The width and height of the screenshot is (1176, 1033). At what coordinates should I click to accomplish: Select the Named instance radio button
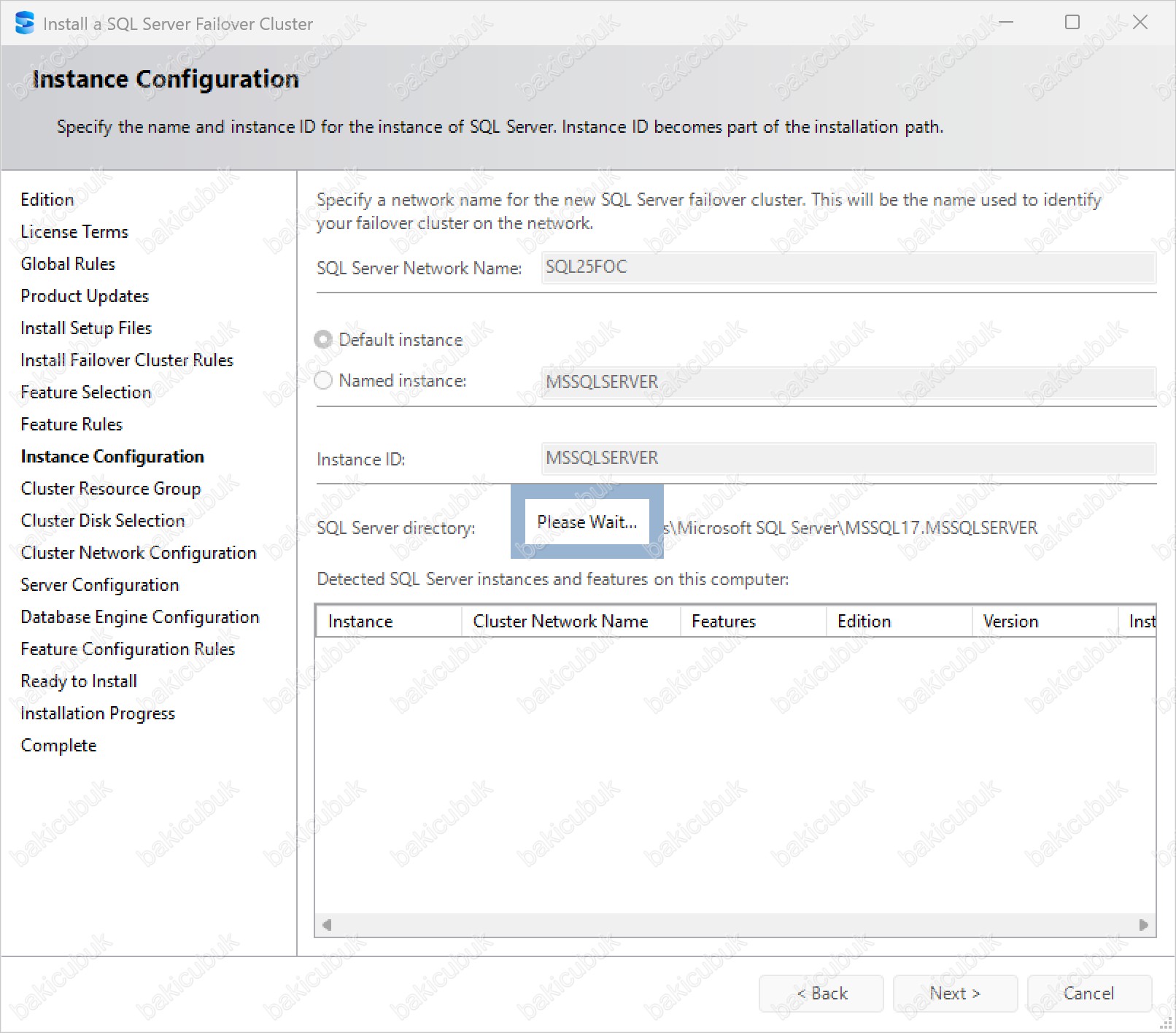(323, 381)
